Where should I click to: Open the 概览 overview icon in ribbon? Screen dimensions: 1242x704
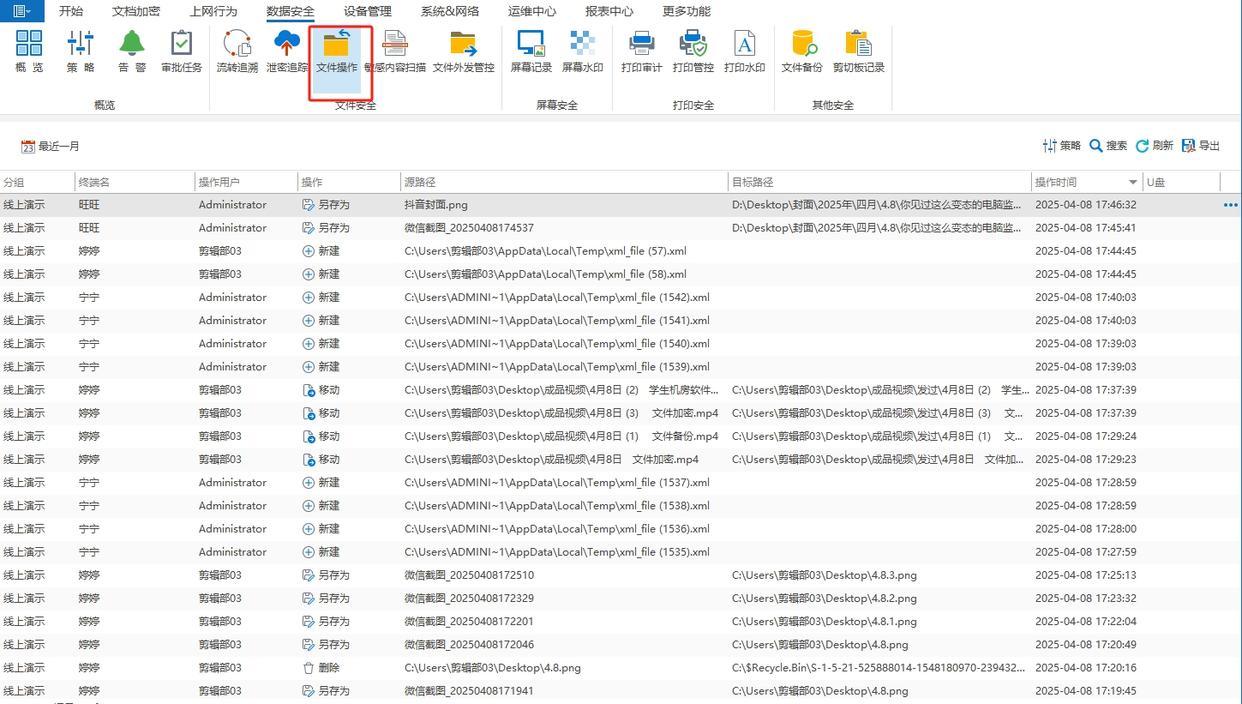tap(29, 50)
